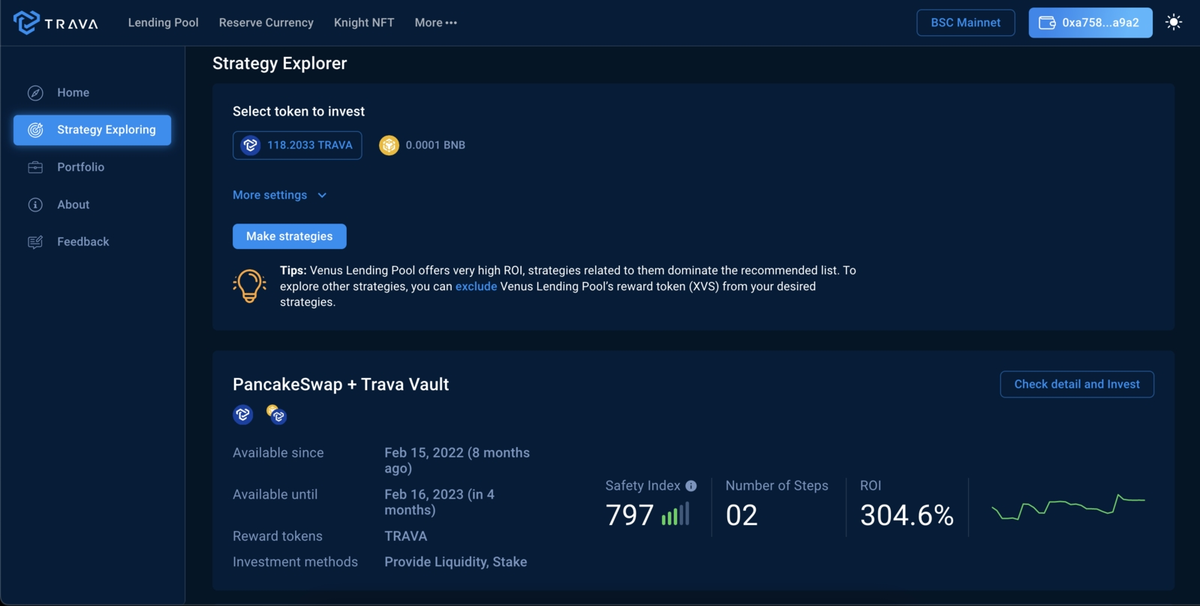Click 'Provide Liquidity, Stake' text
Viewport: 1200px width, 606px height.
pos(456,562)
